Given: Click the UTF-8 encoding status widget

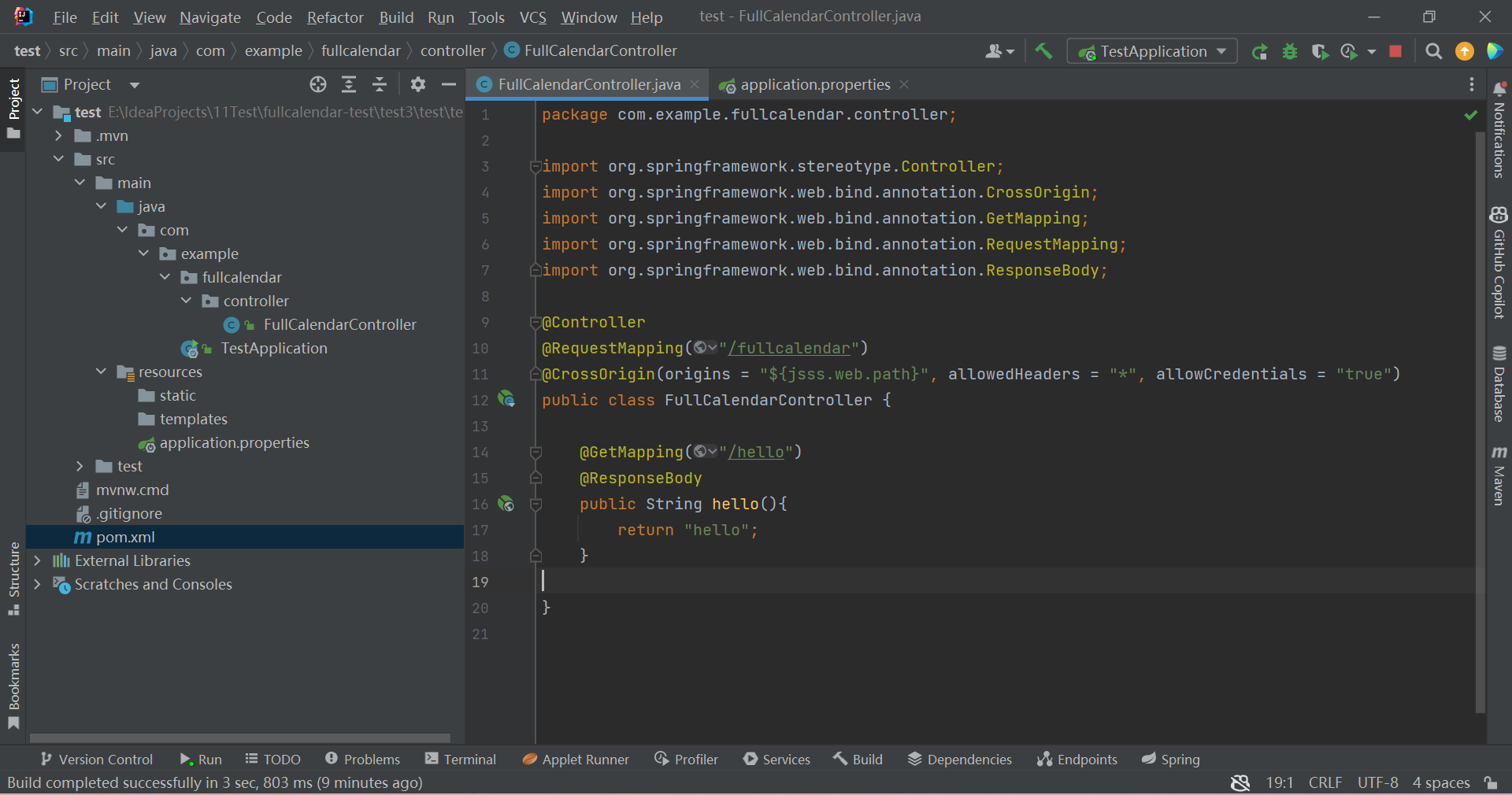Looking at the screenshot, I should (1378, 782).
